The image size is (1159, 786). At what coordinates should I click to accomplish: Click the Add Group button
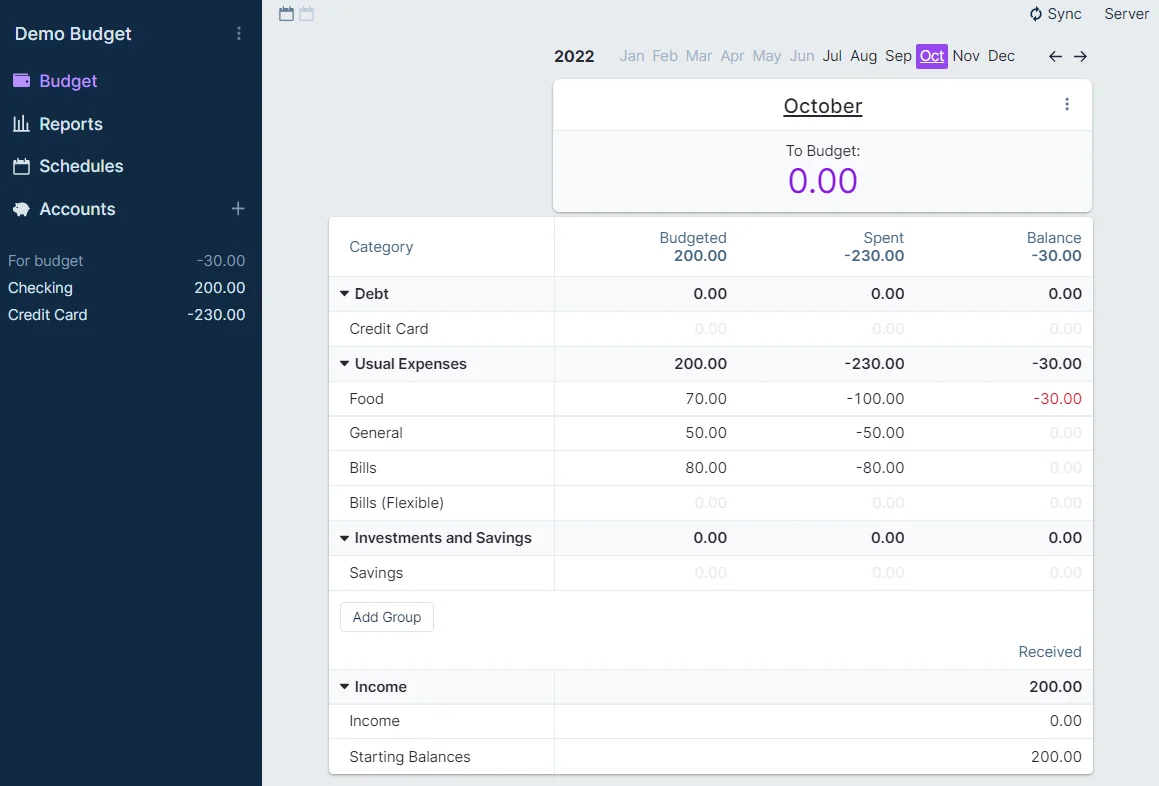(387, 617)
